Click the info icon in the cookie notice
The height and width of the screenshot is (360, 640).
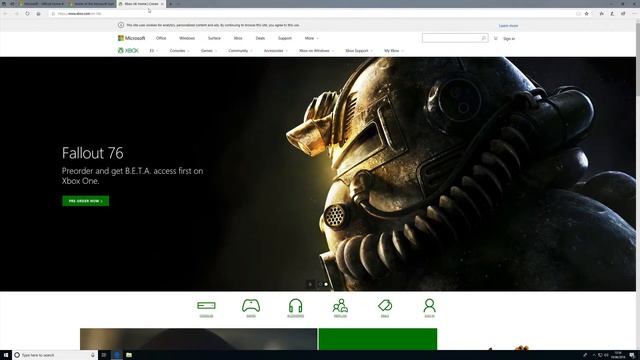(x=121, y=25)
